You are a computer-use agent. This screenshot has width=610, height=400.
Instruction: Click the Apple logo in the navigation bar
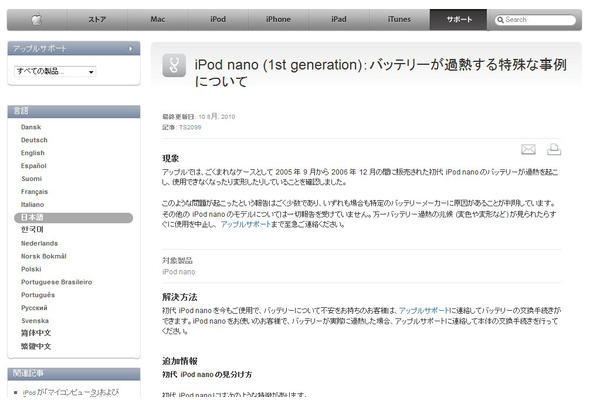tap(37, 19)
